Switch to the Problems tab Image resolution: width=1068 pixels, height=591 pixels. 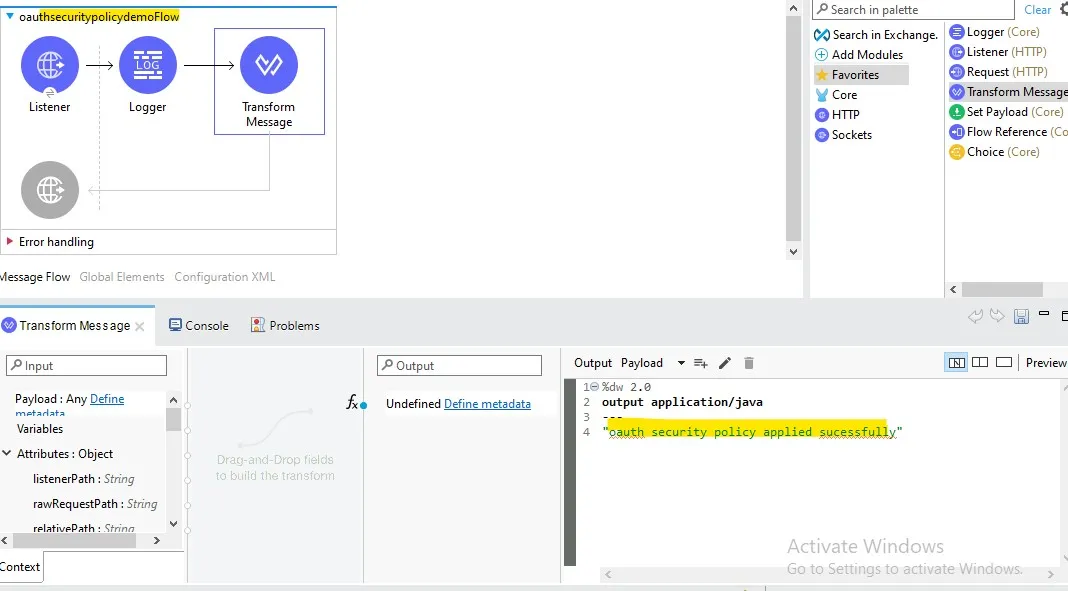285,325
